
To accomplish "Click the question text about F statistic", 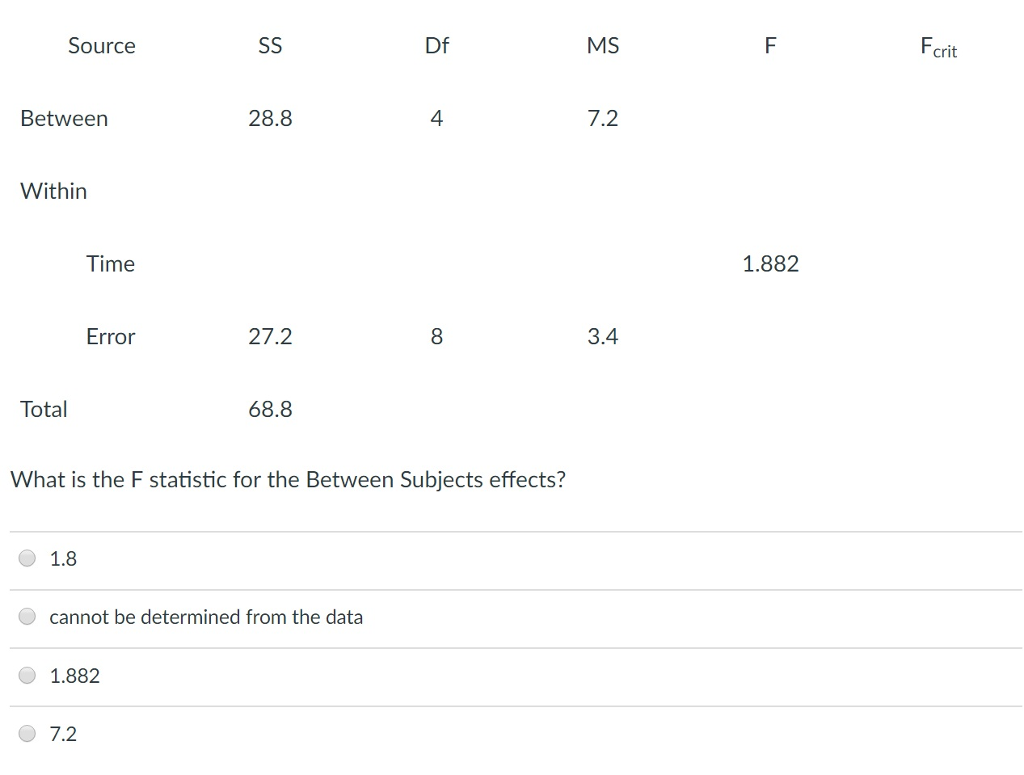I will click(288, 480).
